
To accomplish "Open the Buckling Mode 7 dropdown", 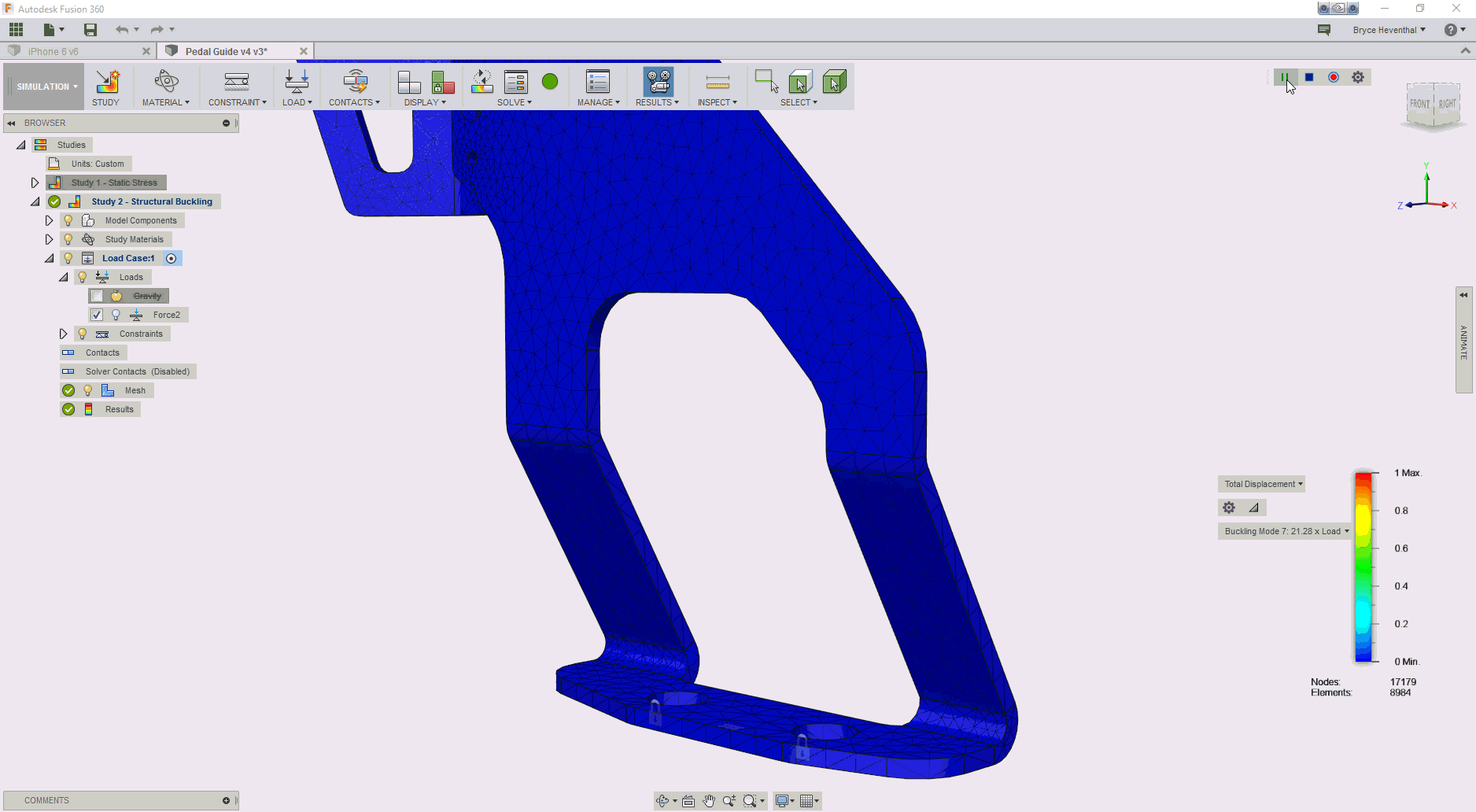I will [x=1286, y=531].
